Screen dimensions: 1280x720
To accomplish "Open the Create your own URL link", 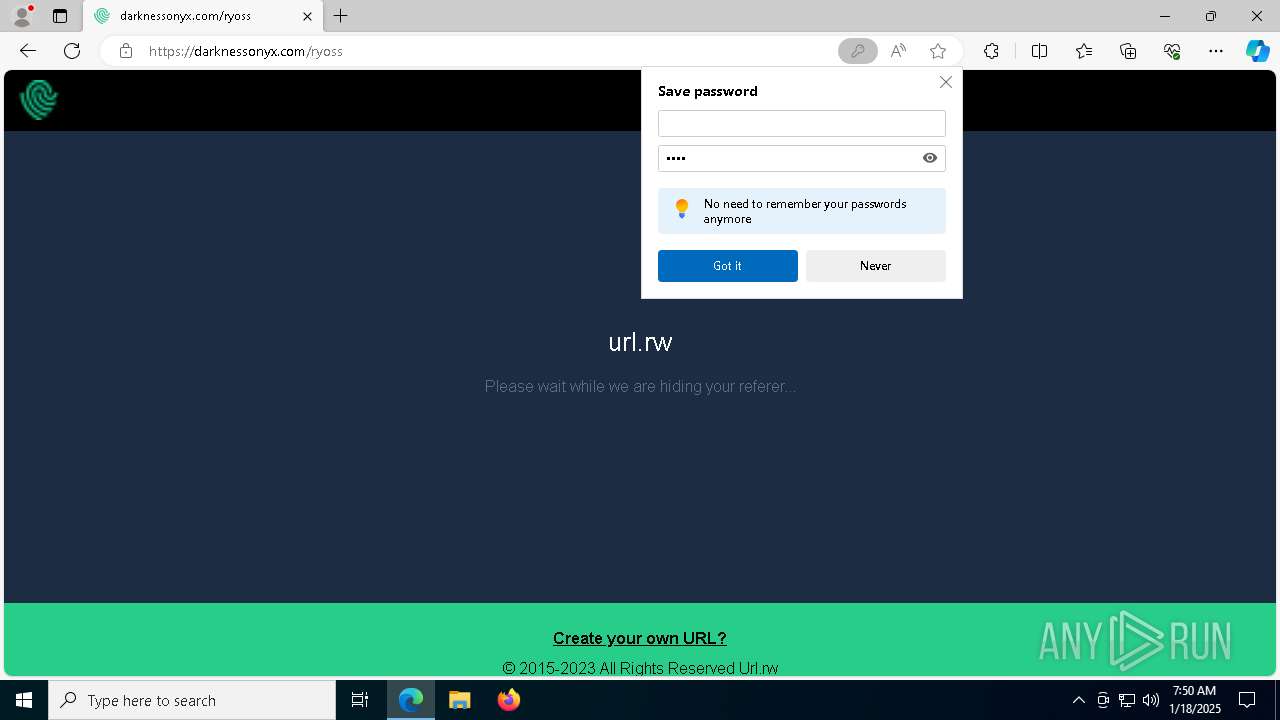I will (x=640, y=638).
